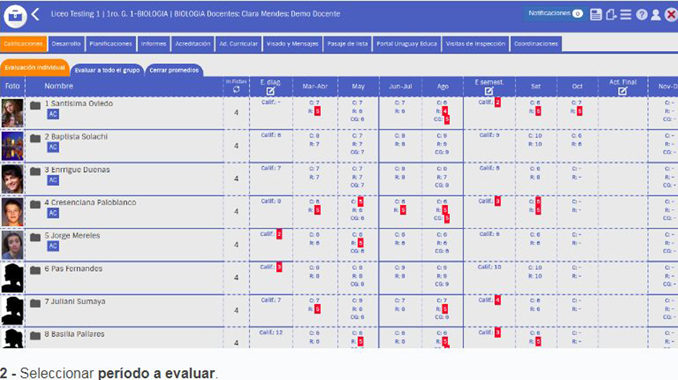Click the save disk icon in header
The width and height of the screenshot is (678, 380).
click(596, 14)
